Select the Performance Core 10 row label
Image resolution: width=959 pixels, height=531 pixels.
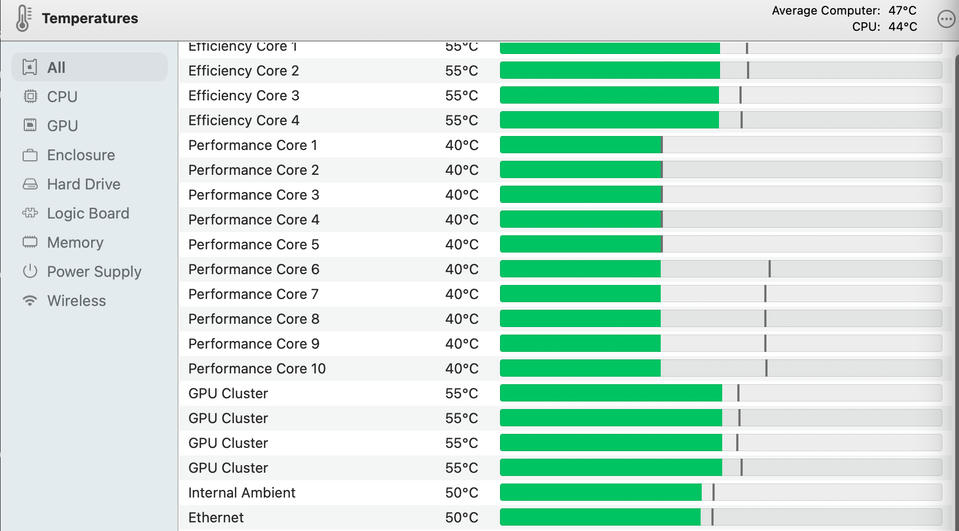tap(257, 369)
